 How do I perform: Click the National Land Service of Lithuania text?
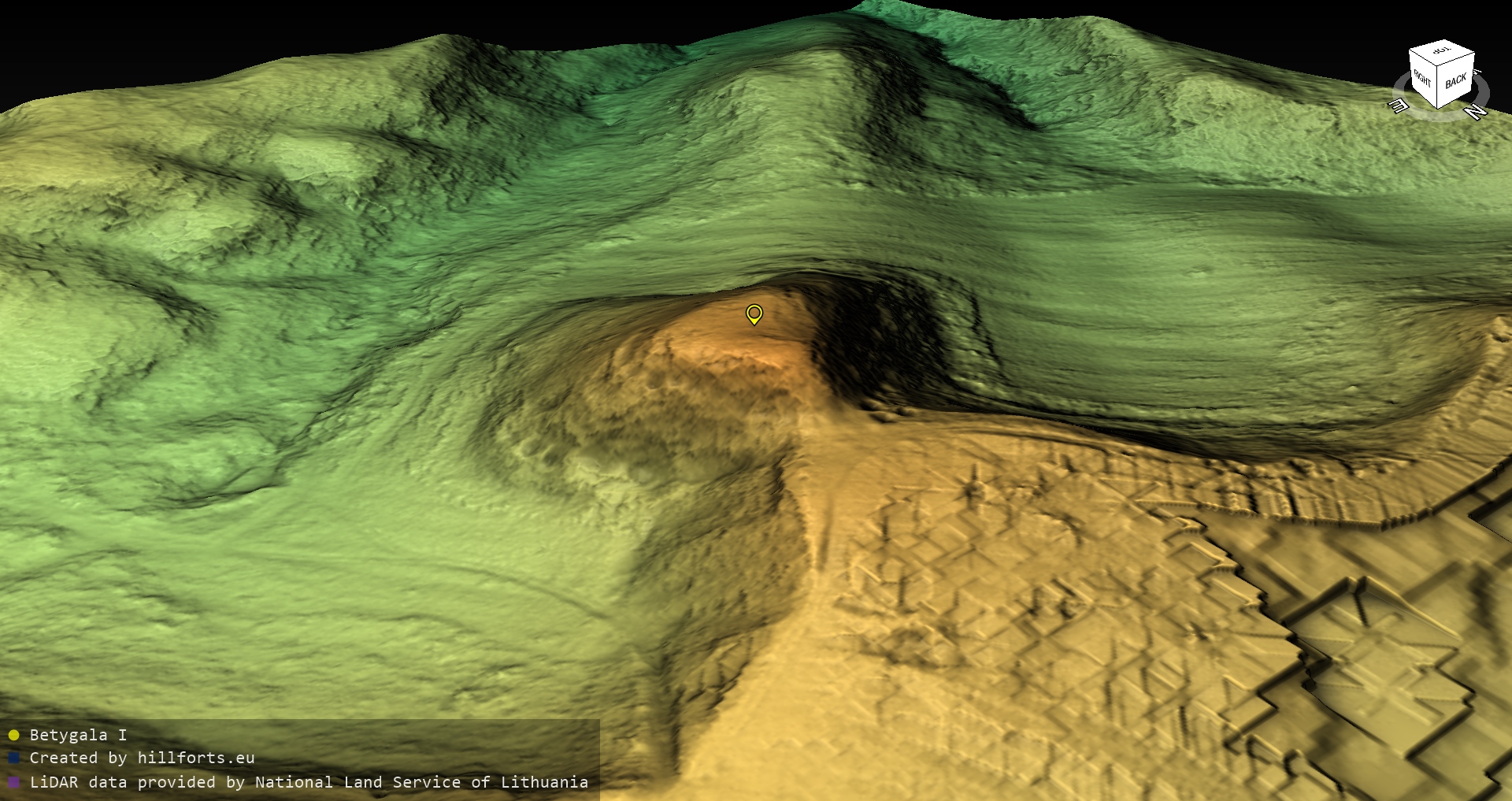421,782
